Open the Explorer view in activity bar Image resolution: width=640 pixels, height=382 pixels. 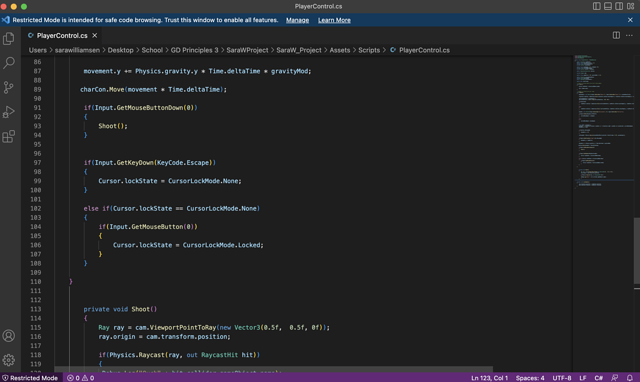coord(9,38)
